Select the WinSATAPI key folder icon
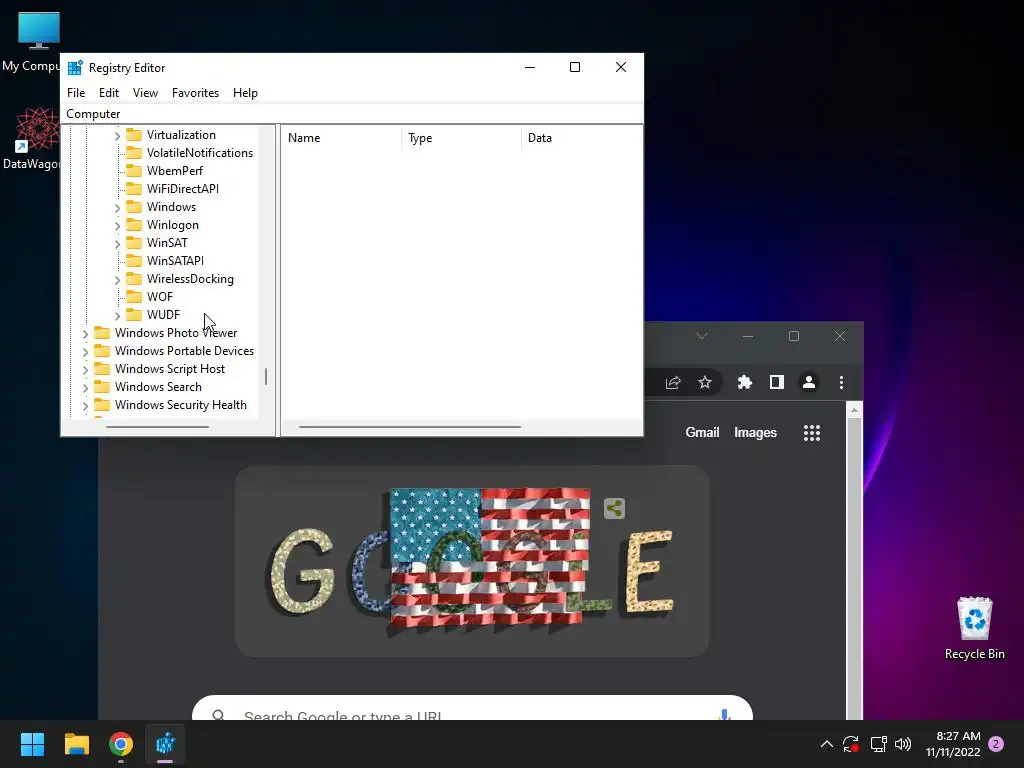 pyautogui.click(x=134, y=261)
